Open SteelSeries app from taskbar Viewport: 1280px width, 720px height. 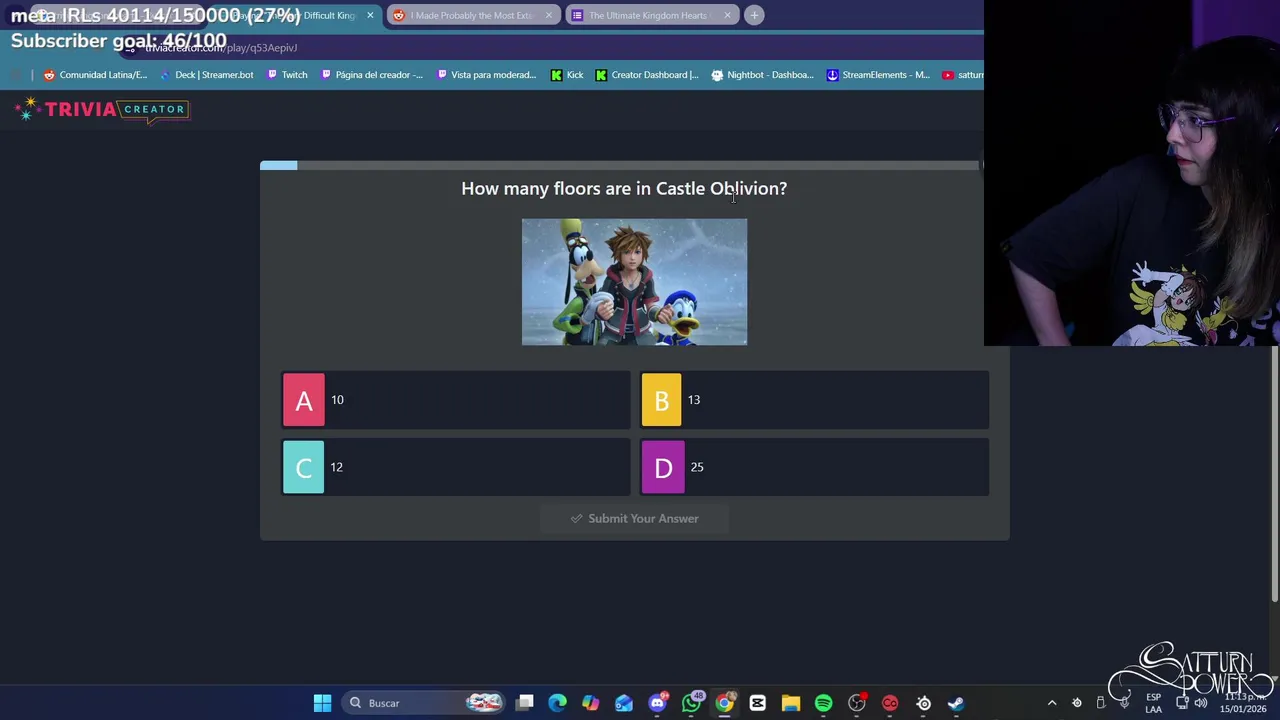pos(923,703)
